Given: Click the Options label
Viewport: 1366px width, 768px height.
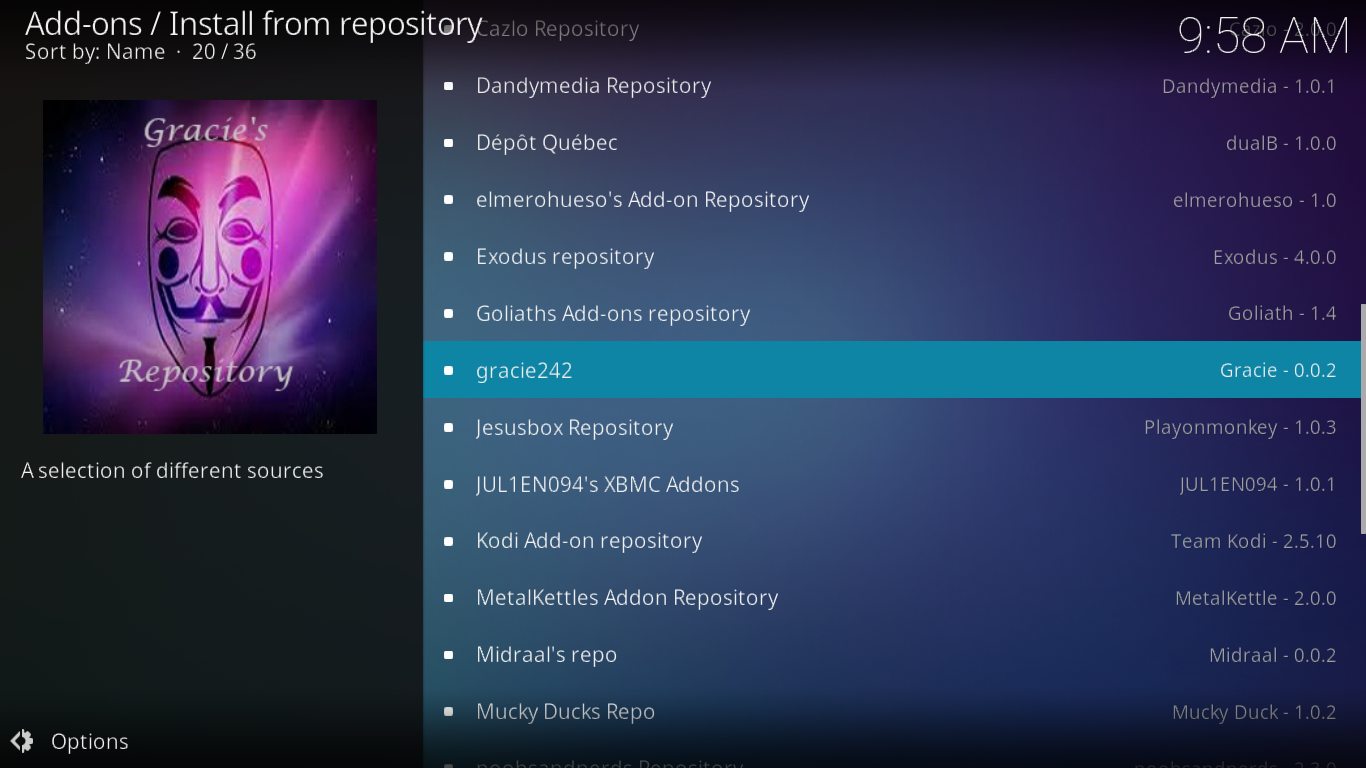Looking at the screenshot, I should click(90, 742).
